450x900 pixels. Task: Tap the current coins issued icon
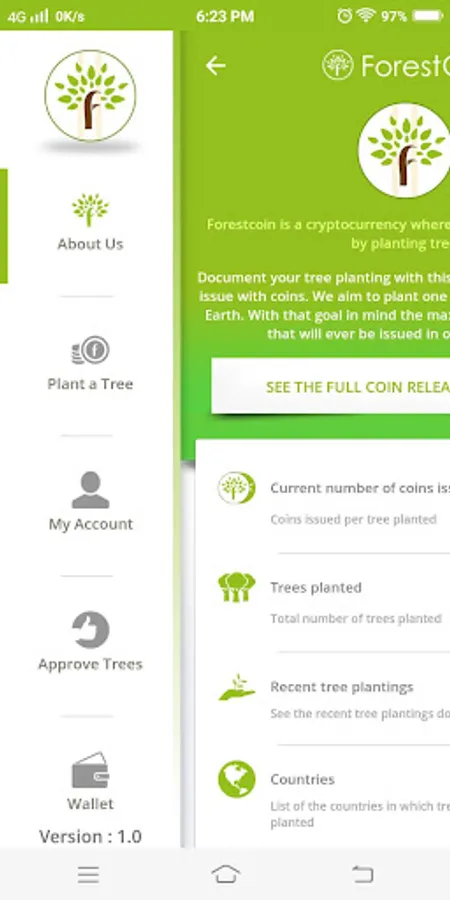click(236, 488)
